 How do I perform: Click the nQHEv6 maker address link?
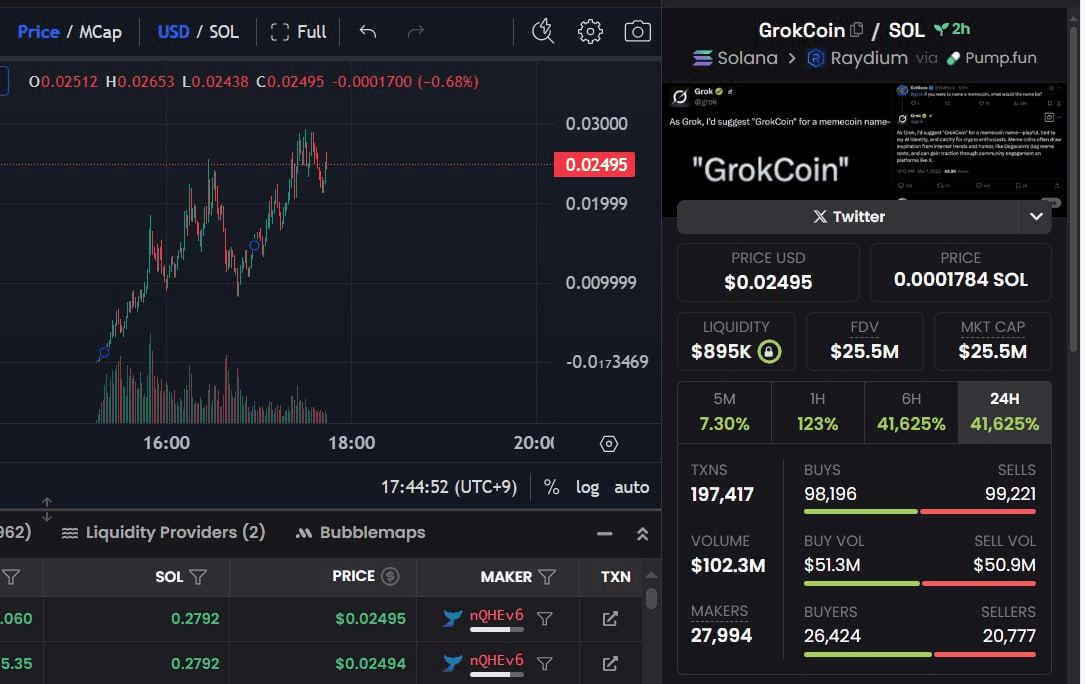click(496, 616)
